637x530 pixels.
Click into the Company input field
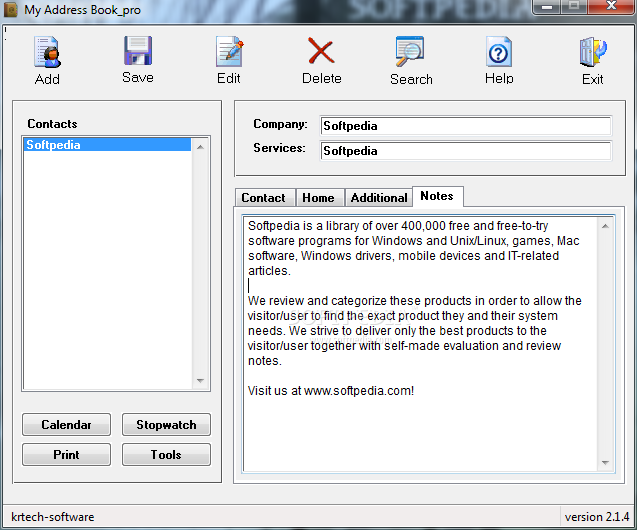click(466, 126)
